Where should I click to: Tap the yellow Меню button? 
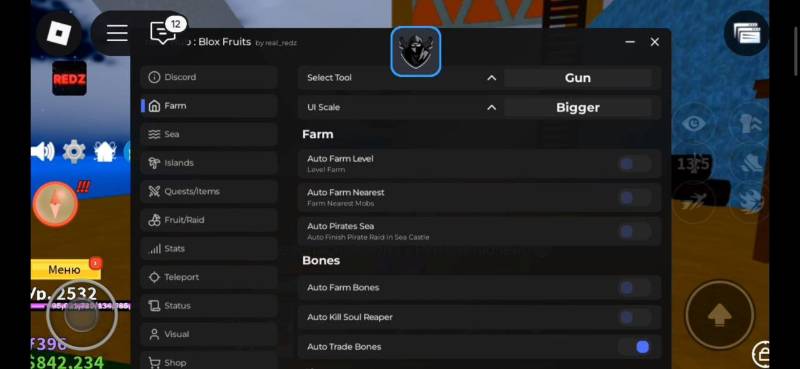point(65,269)
